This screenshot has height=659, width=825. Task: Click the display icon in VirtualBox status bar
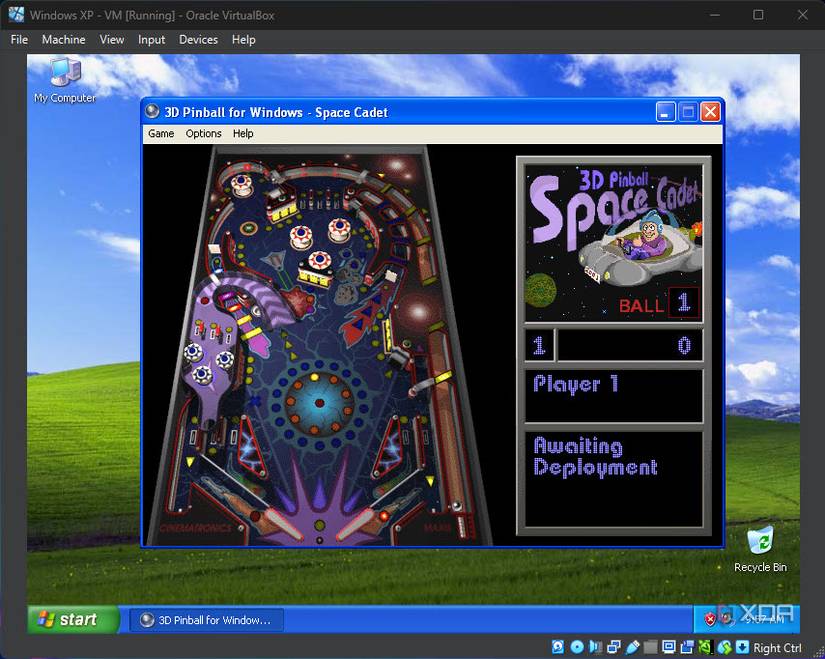[667, 647]
